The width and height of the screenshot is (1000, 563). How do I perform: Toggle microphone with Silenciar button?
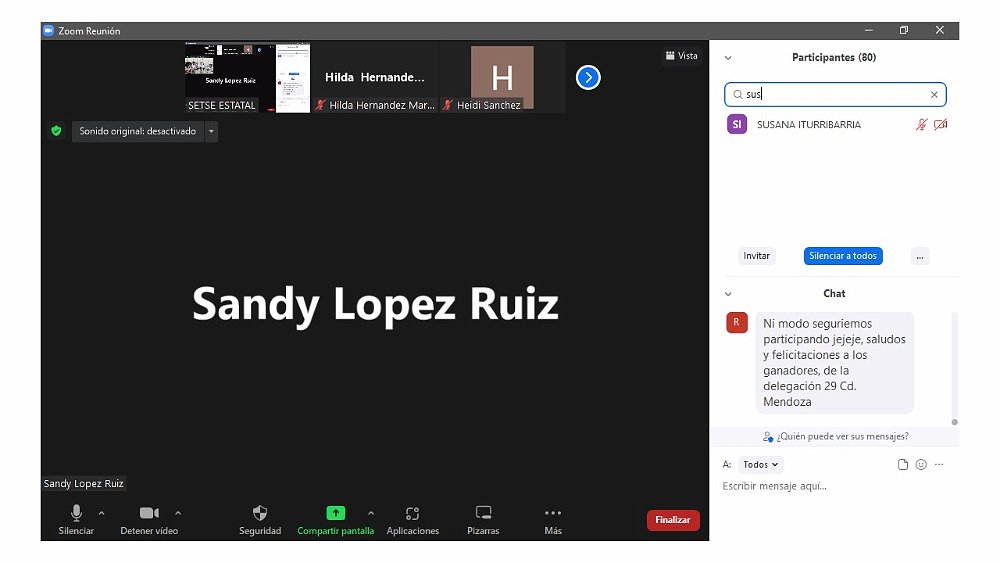click(76, 514)
